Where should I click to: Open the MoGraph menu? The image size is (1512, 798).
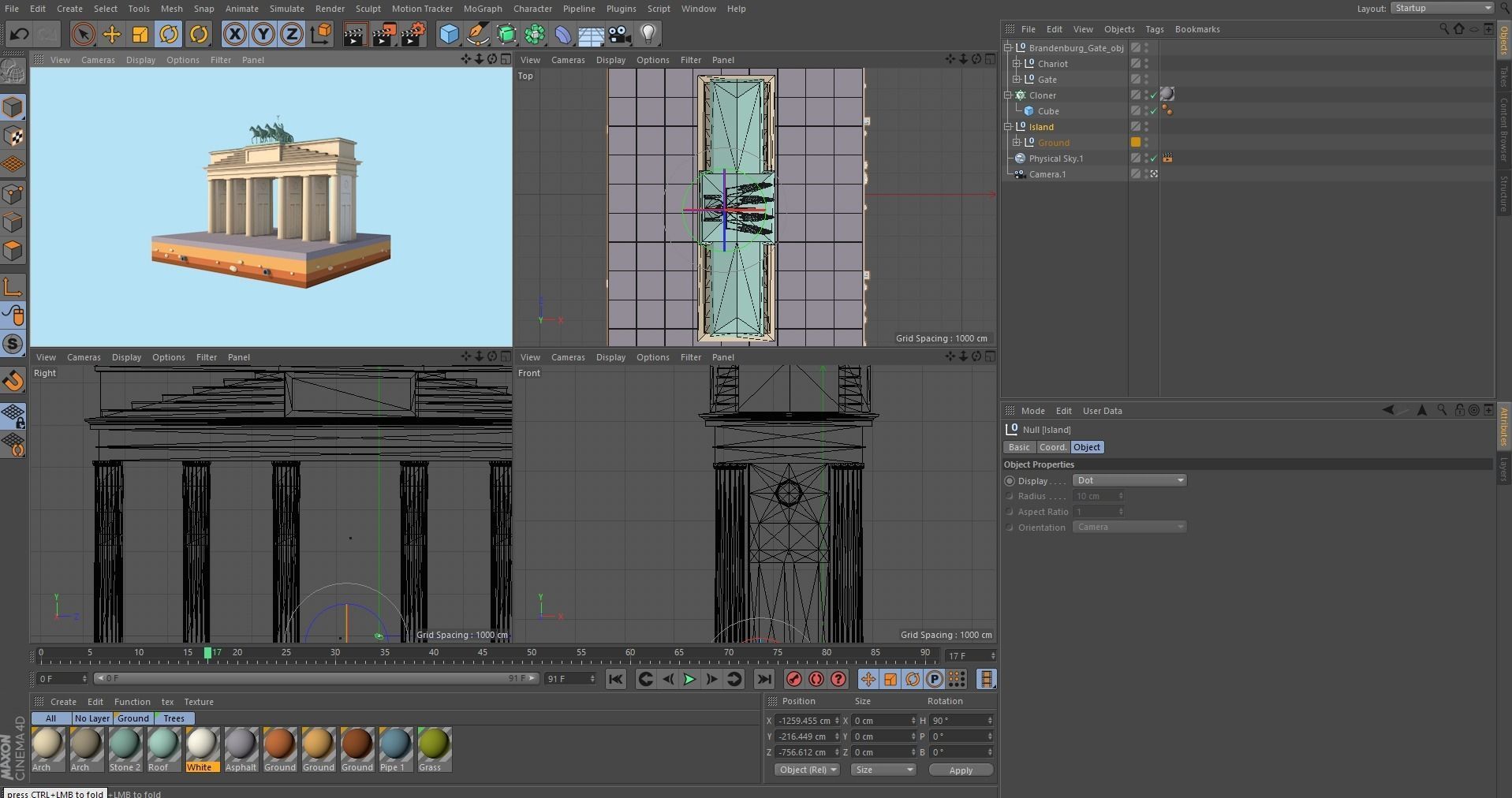point(483,9)
